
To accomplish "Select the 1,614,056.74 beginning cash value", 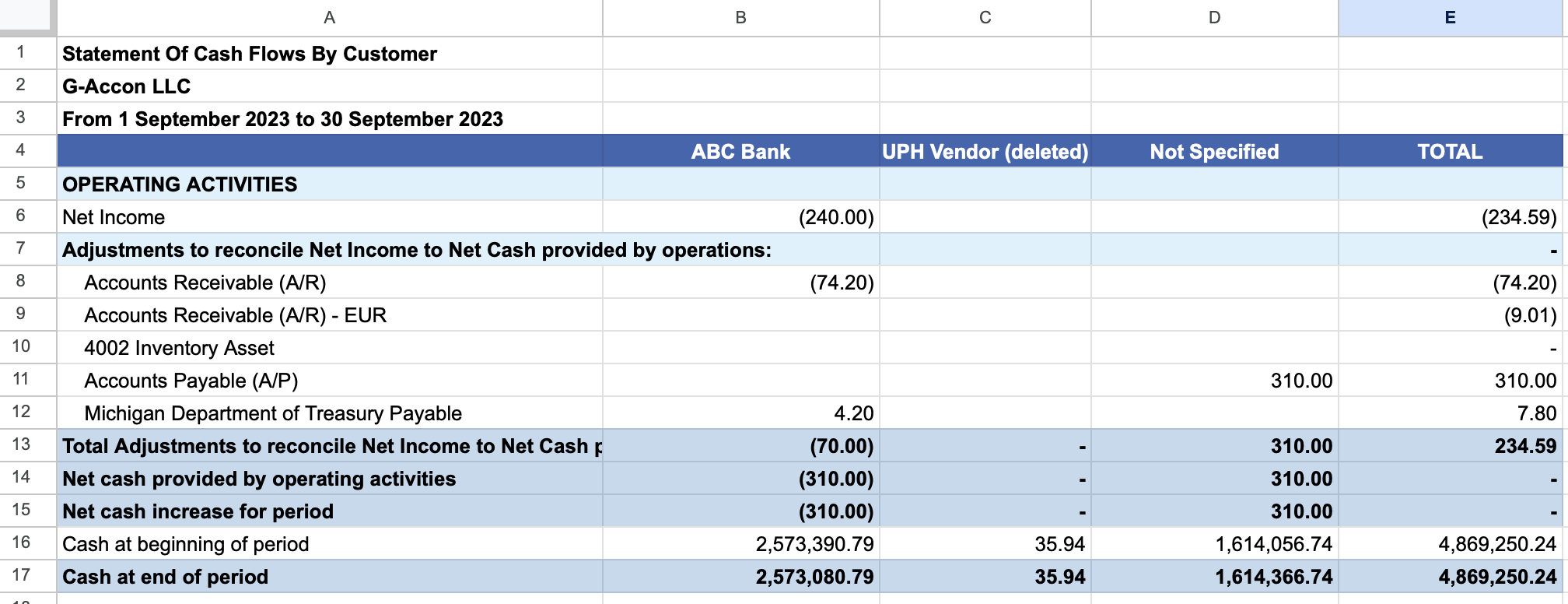I will coord(1214,543).
